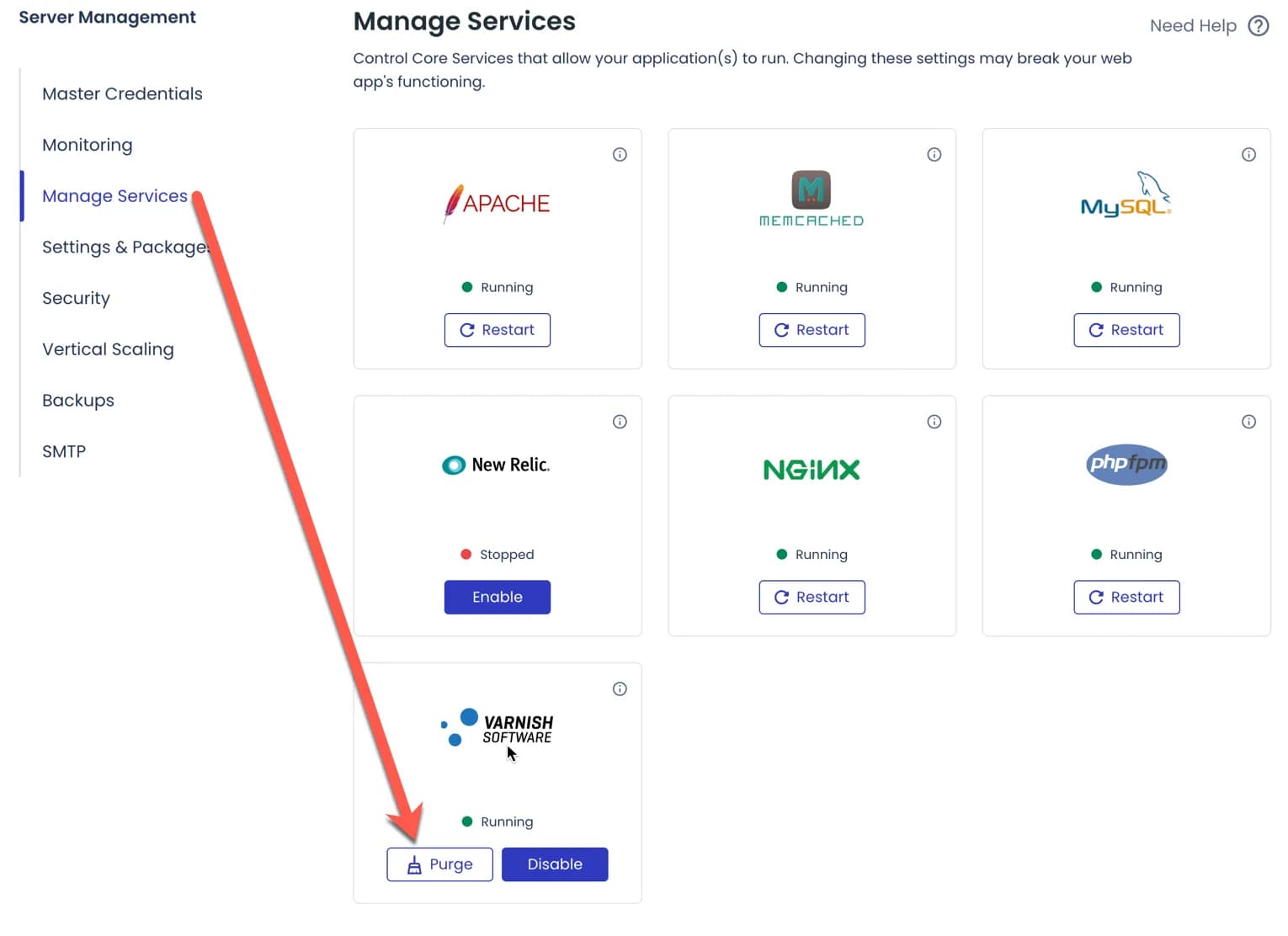Disable the Varnish service
The height and width of the screenshot is (936, 1288).
coord(555,864)
